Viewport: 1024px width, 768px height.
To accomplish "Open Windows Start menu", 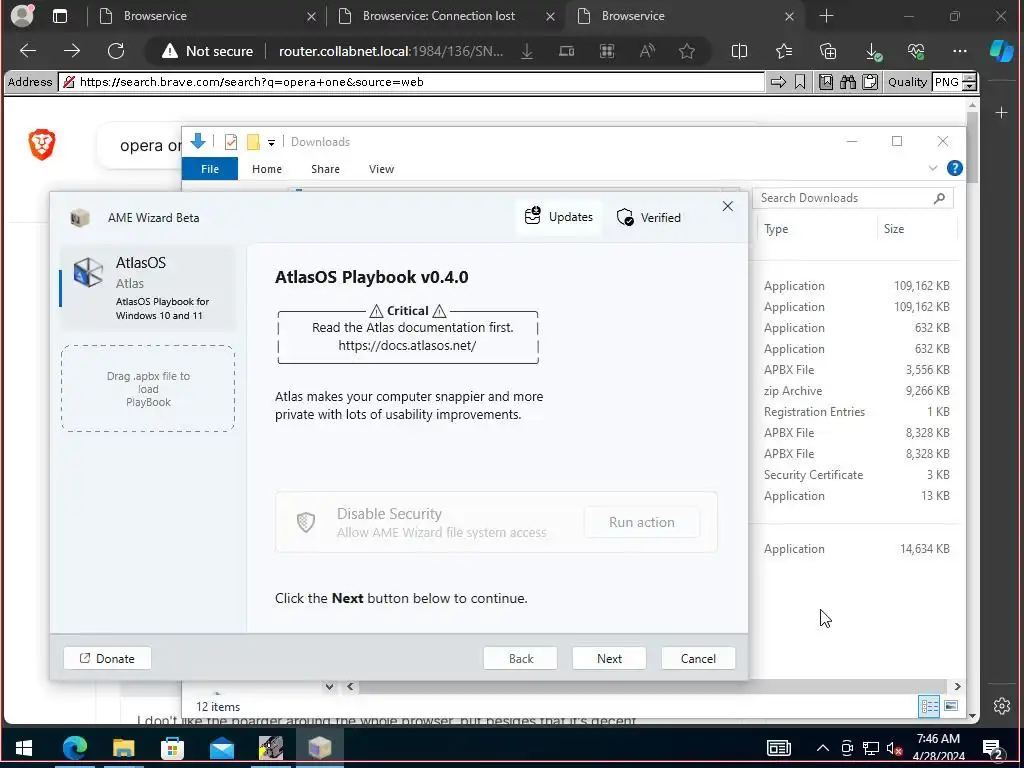I will (24, 748).
